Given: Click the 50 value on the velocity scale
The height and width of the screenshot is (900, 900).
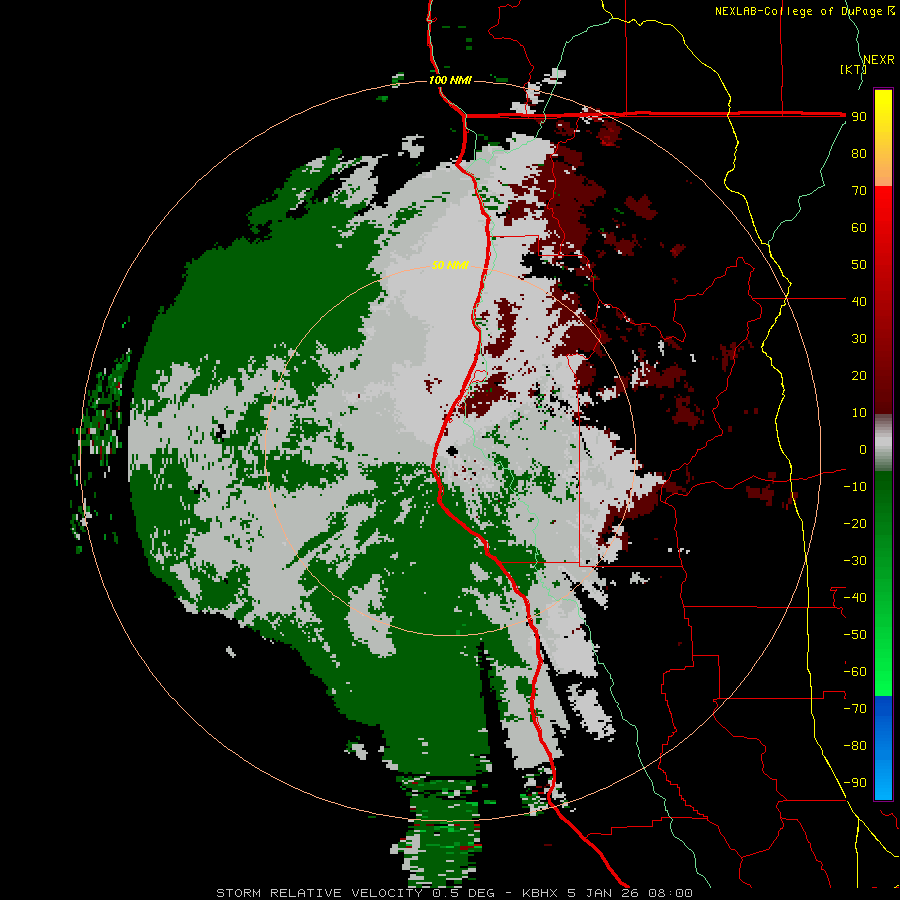Looking at the screenshot, I should [x=859, y=265].
